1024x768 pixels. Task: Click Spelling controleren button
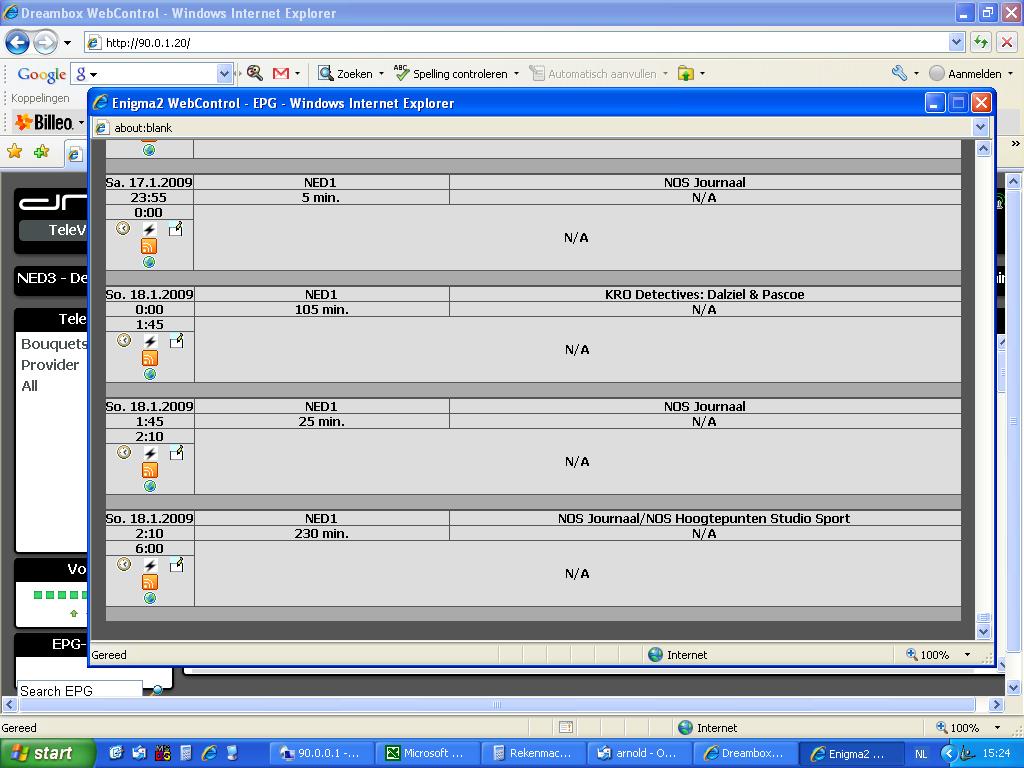pos(451,74)
